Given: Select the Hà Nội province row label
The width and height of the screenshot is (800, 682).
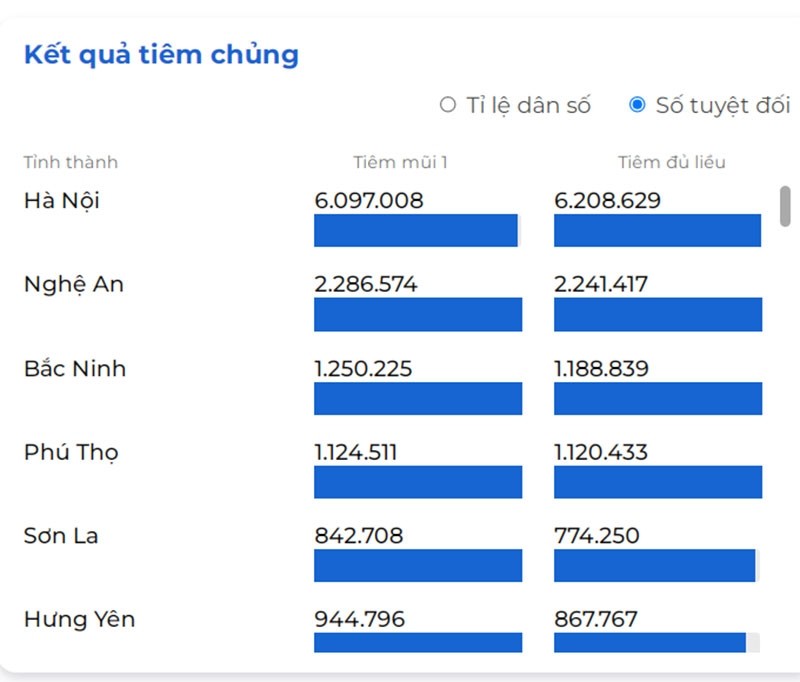Looking at the screenshot, I should [x=62, y=200].
